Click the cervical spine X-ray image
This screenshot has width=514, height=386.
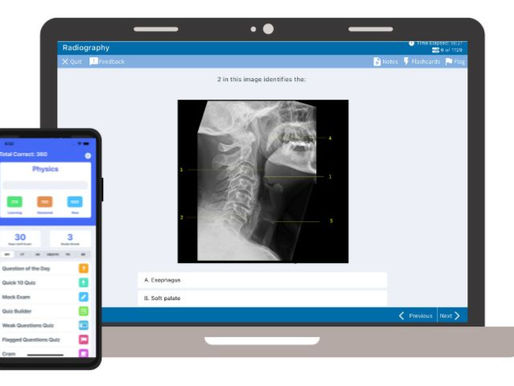(263, 181)
